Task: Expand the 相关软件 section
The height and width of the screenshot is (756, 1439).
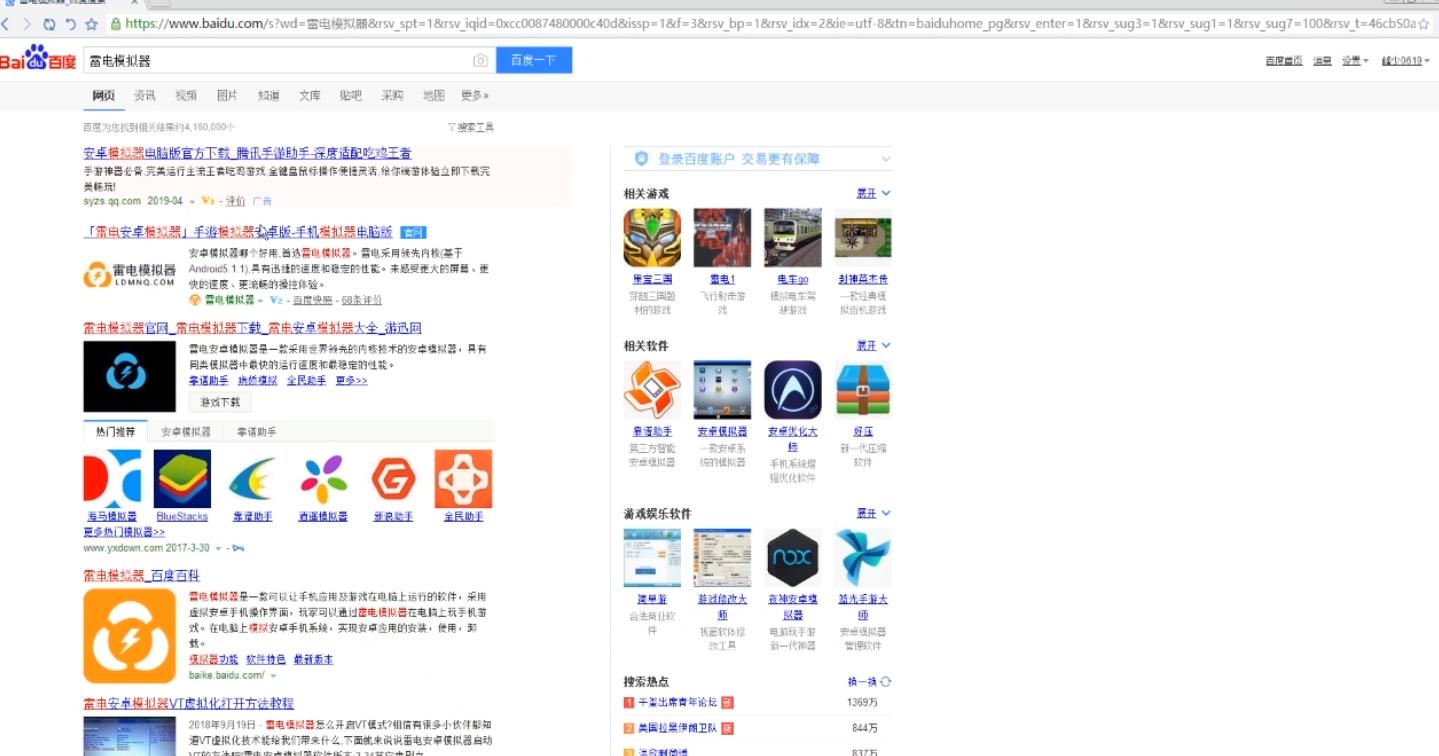Action: [x=873, y=345]
